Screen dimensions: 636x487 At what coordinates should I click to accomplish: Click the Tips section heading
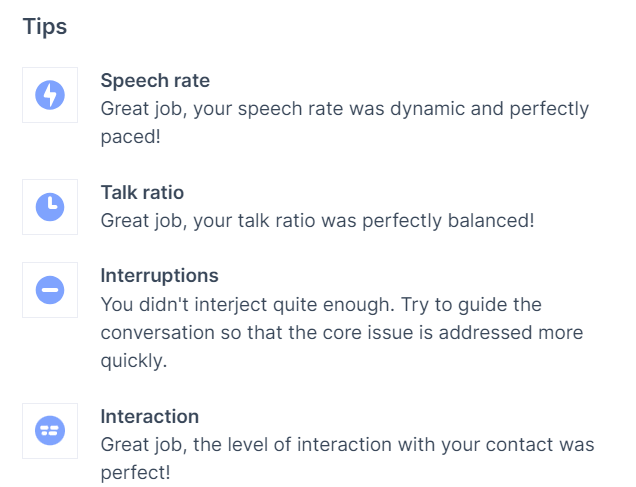point(45,27)
